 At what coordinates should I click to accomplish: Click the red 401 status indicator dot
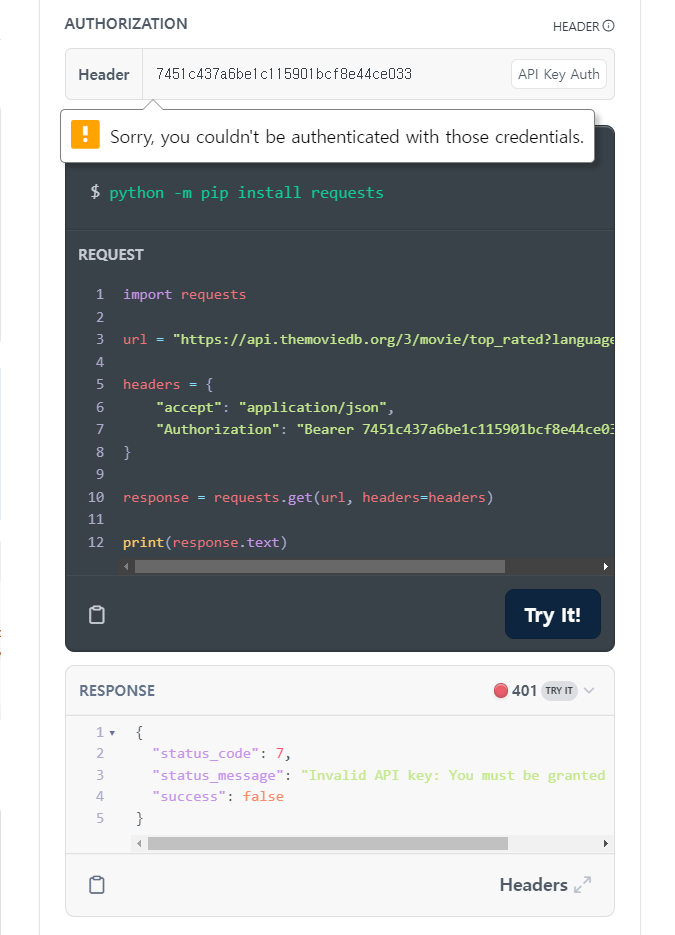[x=501, y=690]
